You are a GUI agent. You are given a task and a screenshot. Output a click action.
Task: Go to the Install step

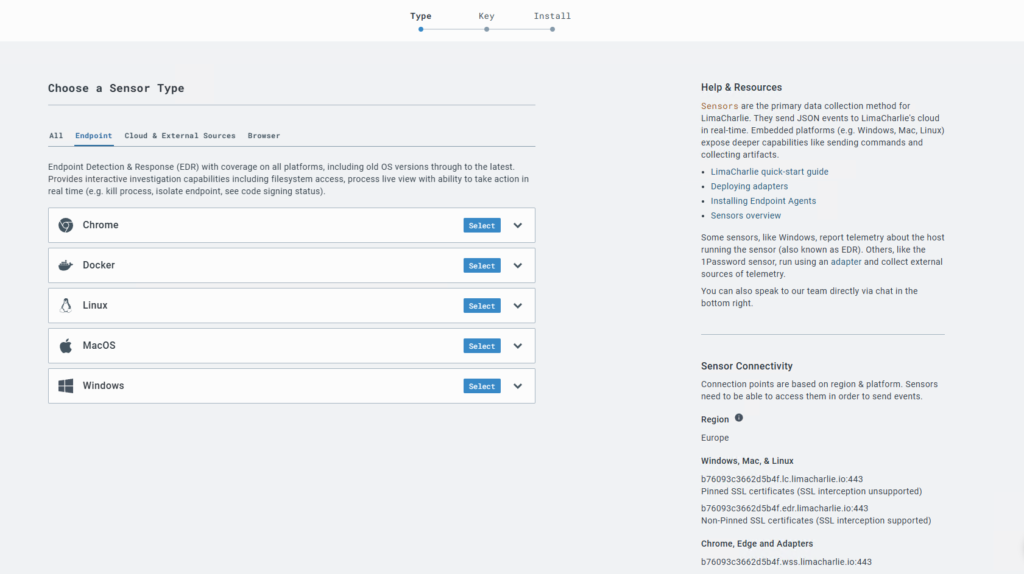(552, 16)
